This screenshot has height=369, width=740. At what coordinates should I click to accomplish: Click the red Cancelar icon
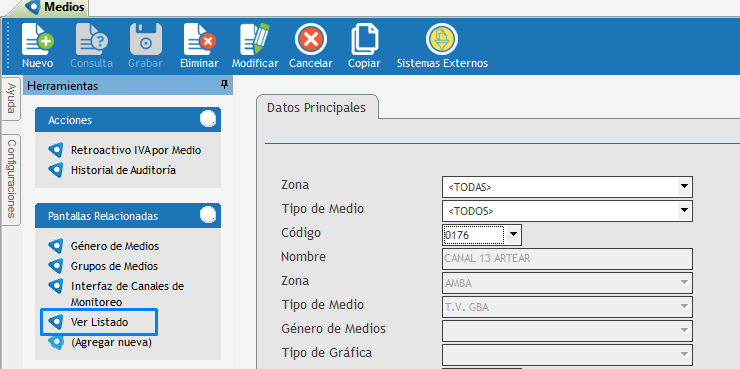click(x=311, y=39)
